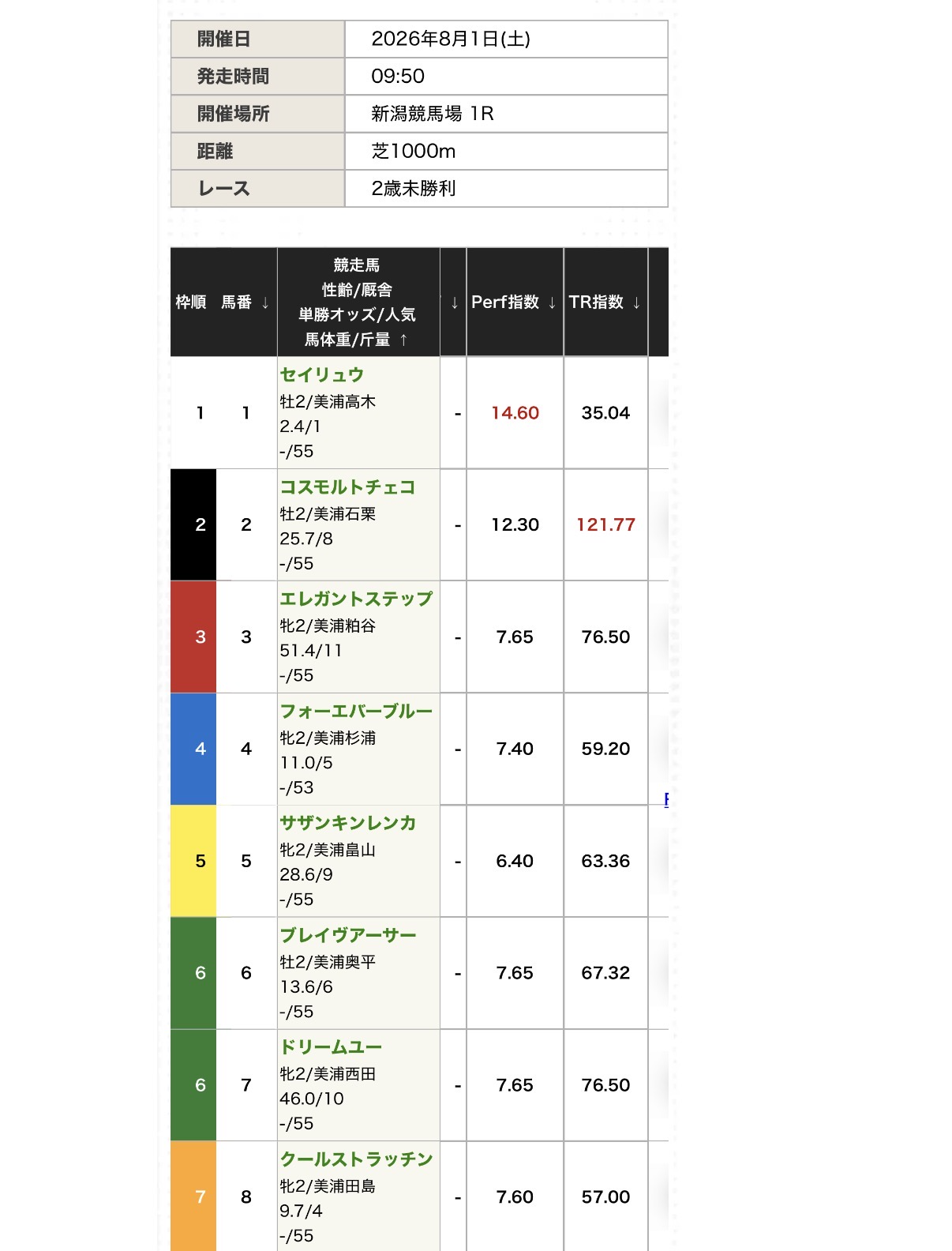The height and width of the screenshot is (1251, 952).
Task: Open horse ドリームユー link
Action: coord(331,1047)
